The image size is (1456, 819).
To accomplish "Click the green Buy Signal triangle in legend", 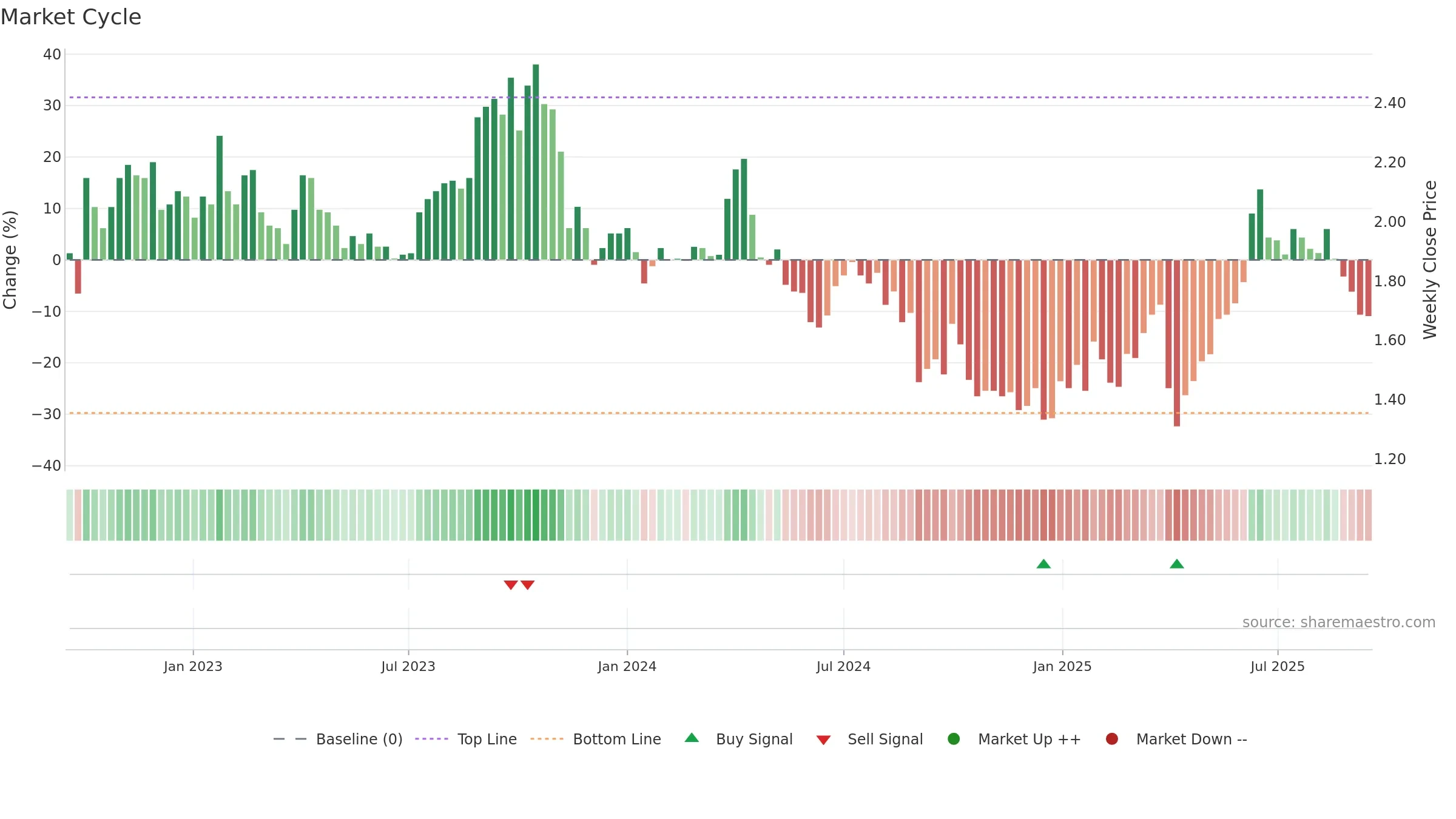I will click(x=692, y=738).
